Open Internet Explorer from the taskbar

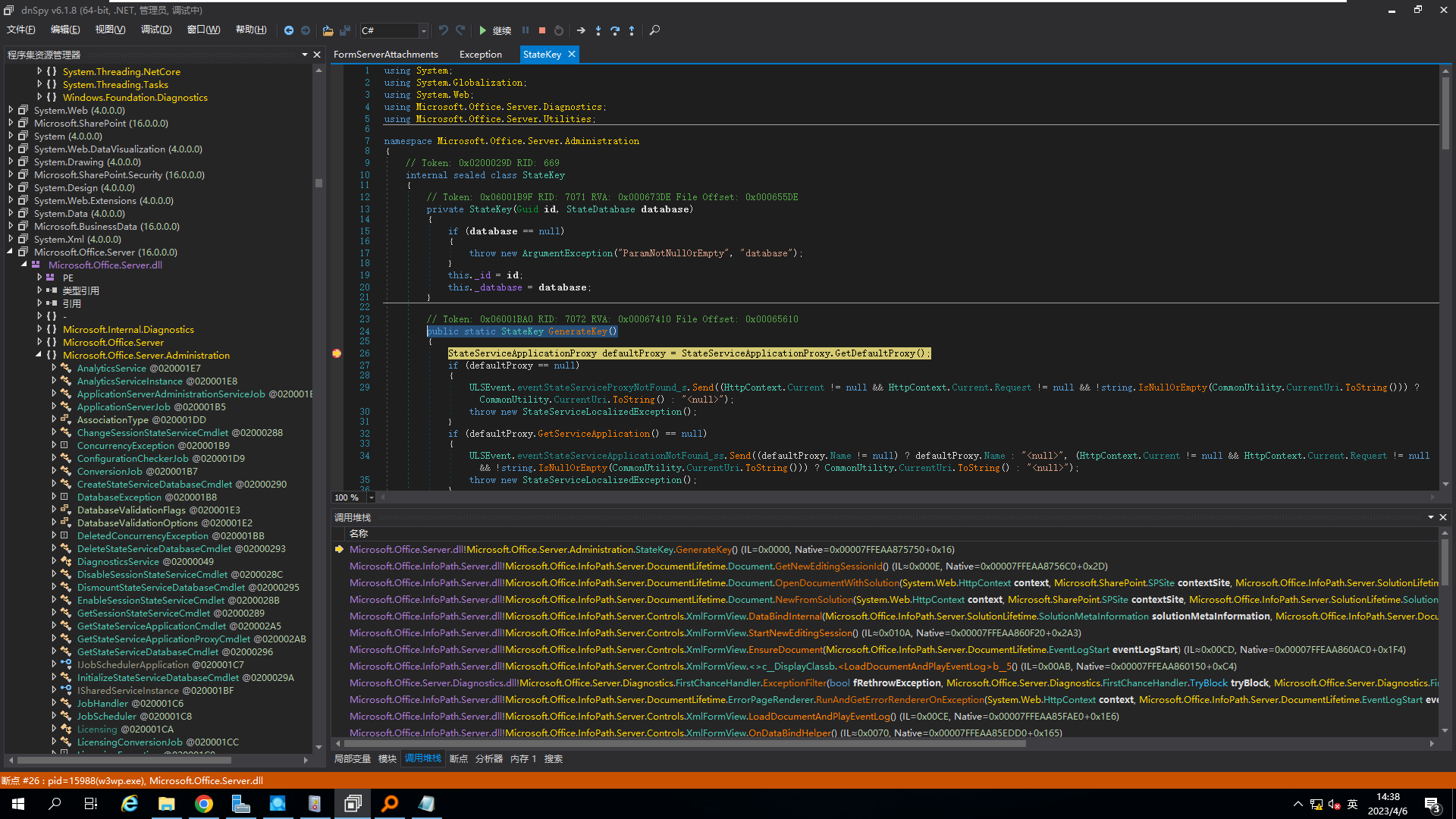[x=130, y=804]
